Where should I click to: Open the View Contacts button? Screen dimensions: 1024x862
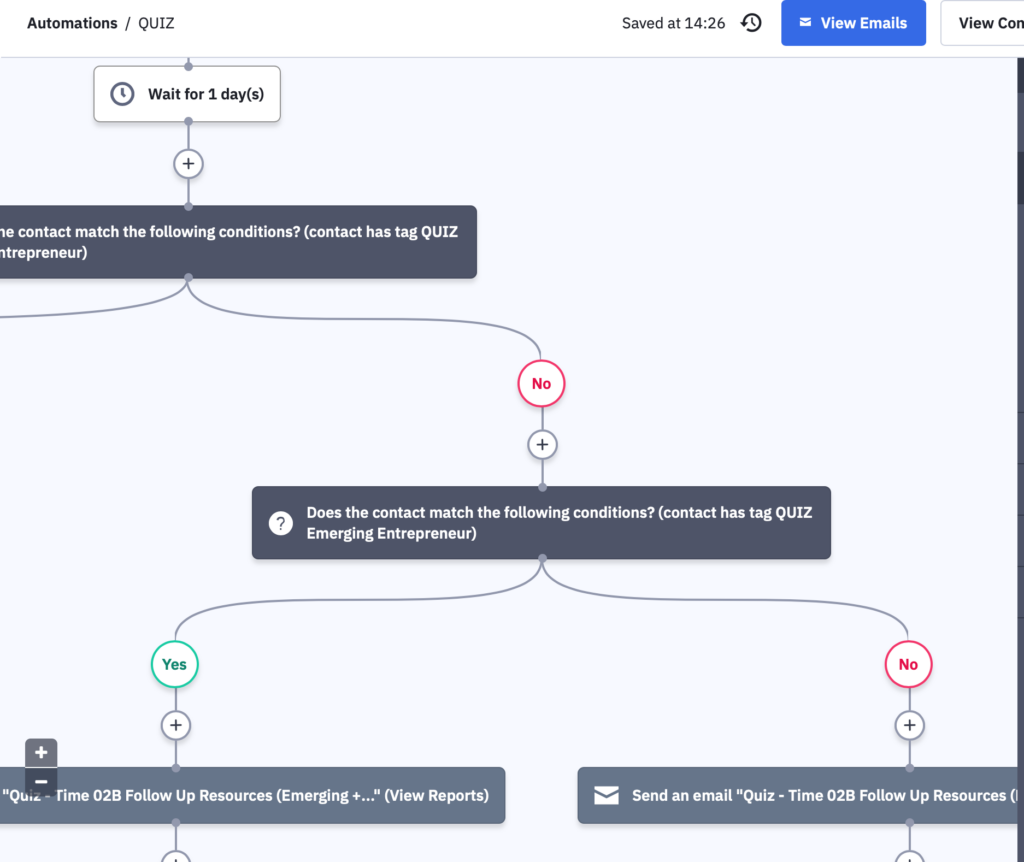982,23
